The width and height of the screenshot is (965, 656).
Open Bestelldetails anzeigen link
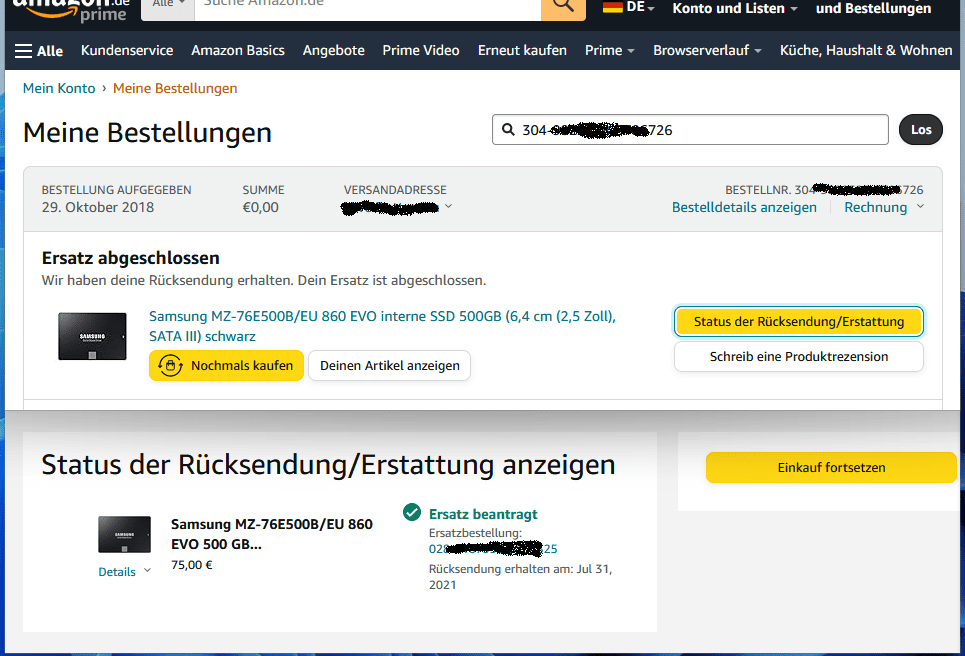coord(744,207)
